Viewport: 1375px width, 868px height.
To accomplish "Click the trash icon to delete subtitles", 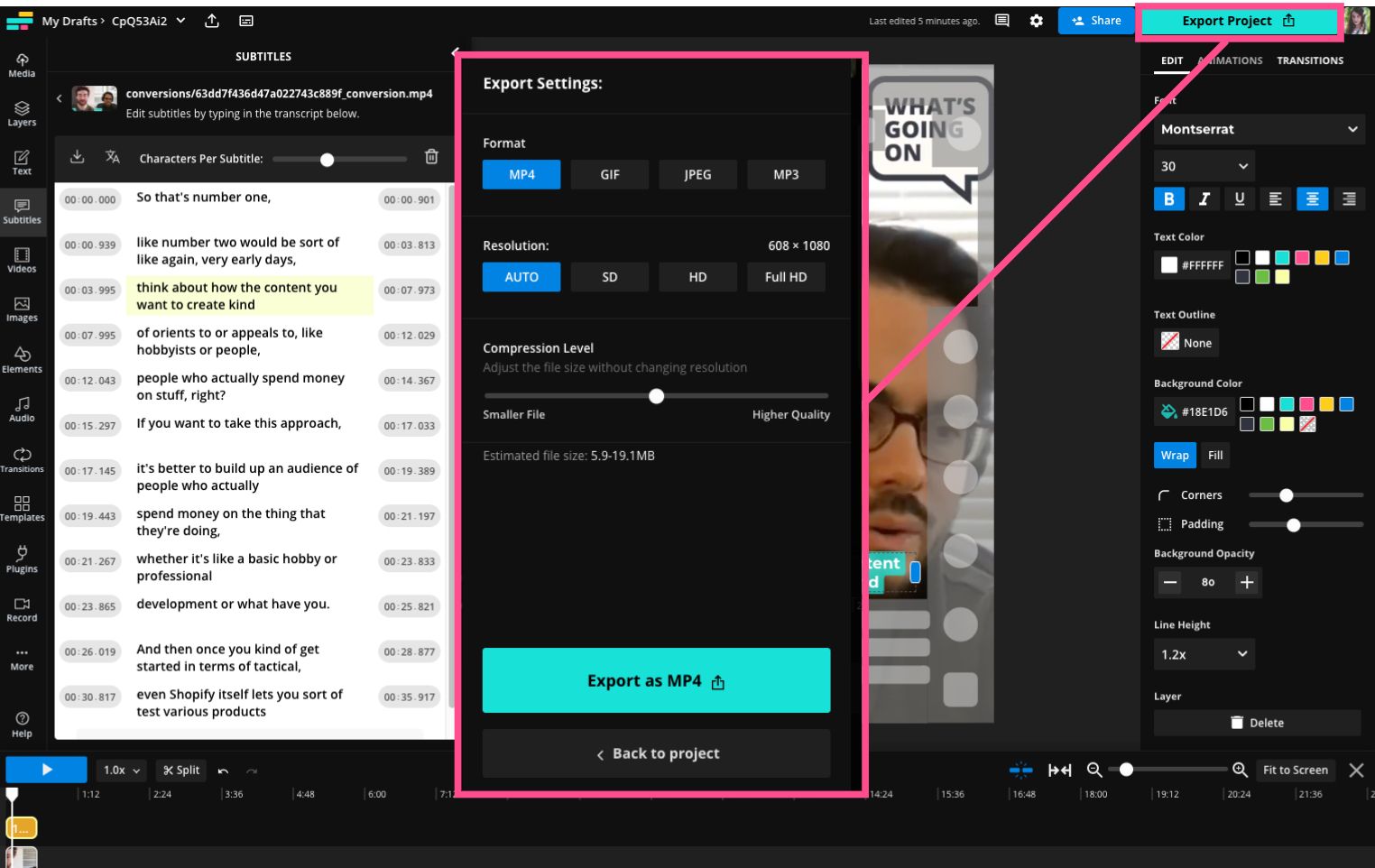I will pyautogui.click(x=431, y=157).
